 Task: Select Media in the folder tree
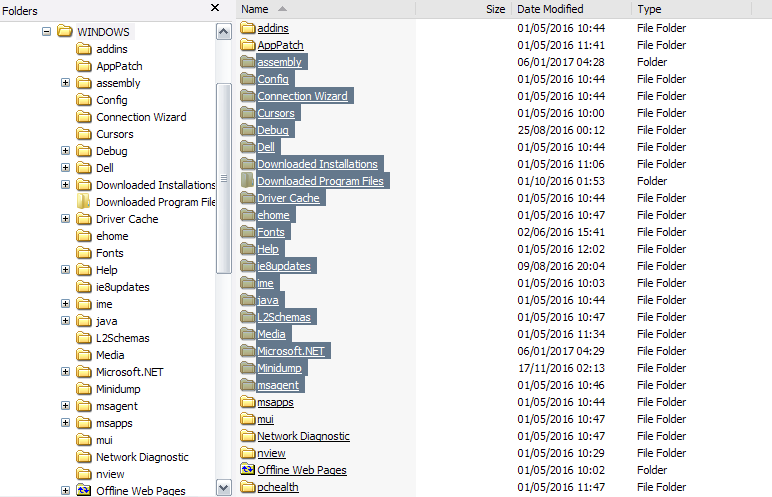(x=110, y=355)
